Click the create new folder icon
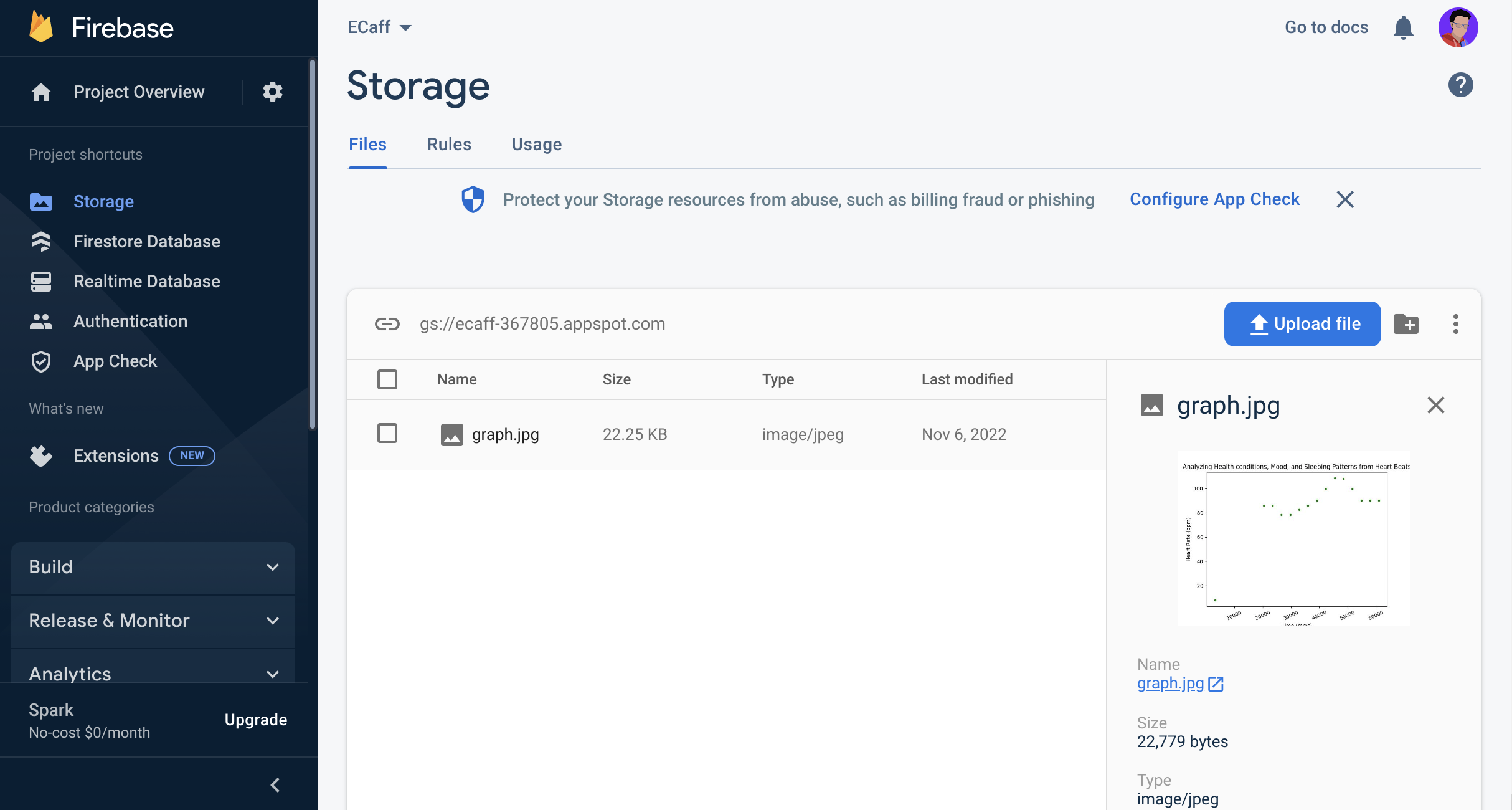This screenshot has width=1512, height=810. [1406, 324]
